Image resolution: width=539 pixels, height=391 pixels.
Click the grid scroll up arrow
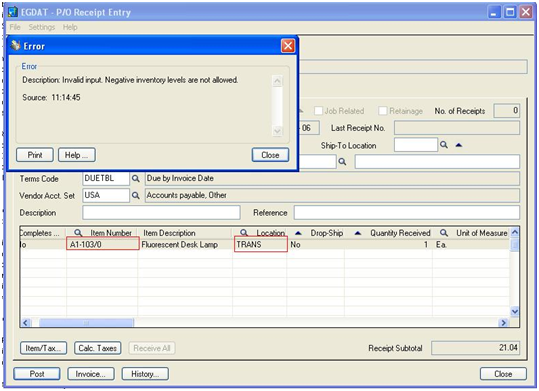point(515,232)
